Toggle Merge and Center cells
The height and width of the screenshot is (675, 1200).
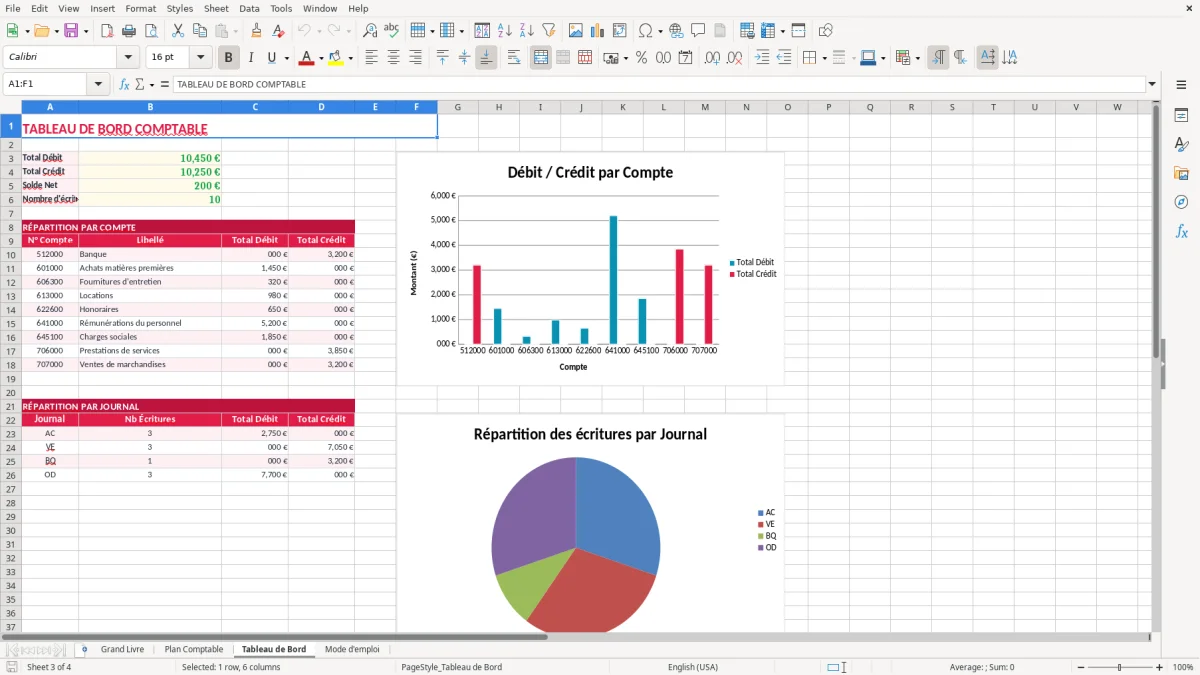coord(541,58)
